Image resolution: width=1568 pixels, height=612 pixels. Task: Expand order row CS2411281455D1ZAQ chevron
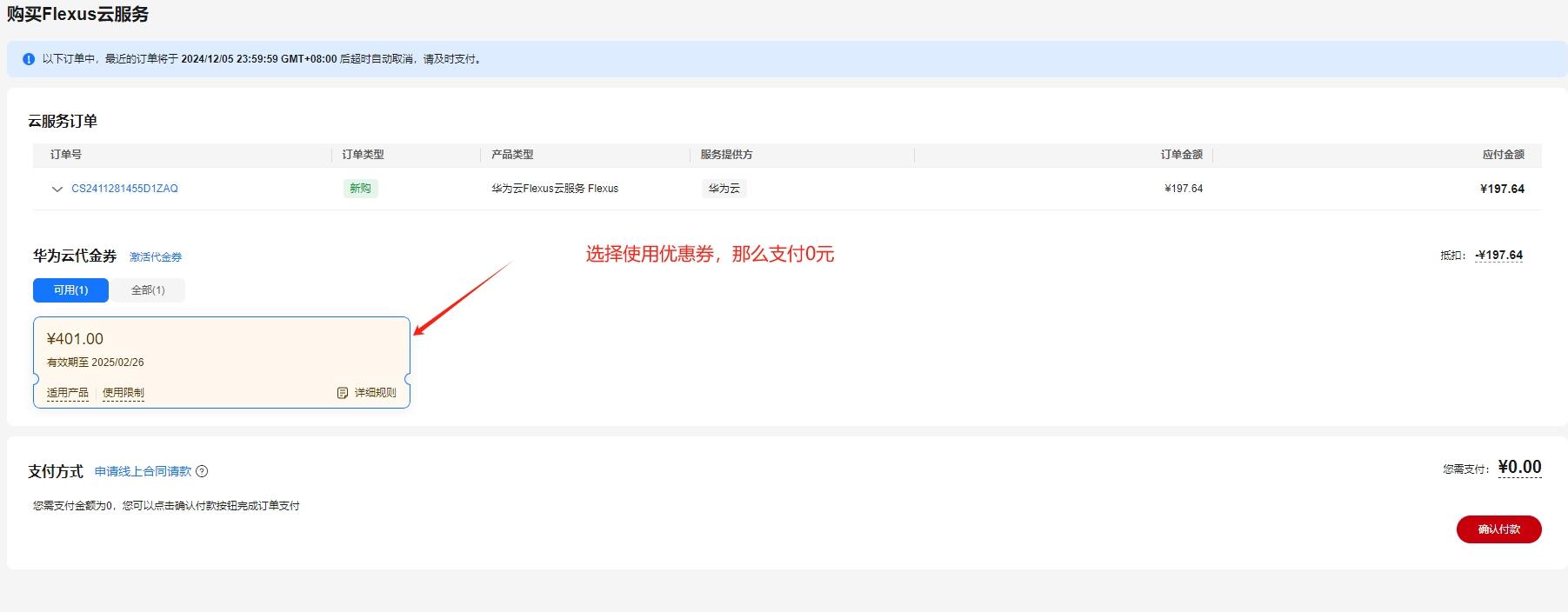[57, 189]
